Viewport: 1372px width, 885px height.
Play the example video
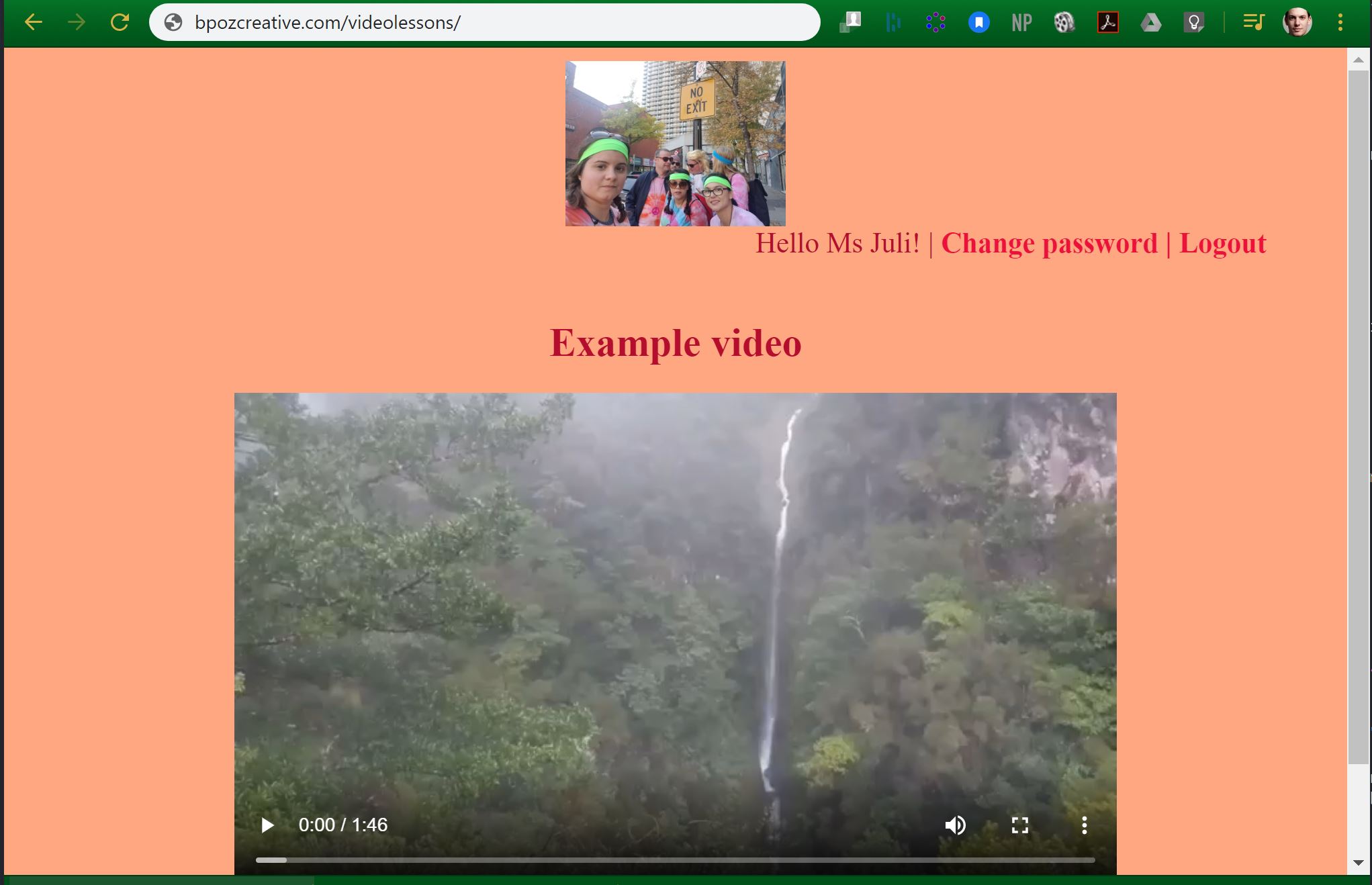[x=267, y=825]
